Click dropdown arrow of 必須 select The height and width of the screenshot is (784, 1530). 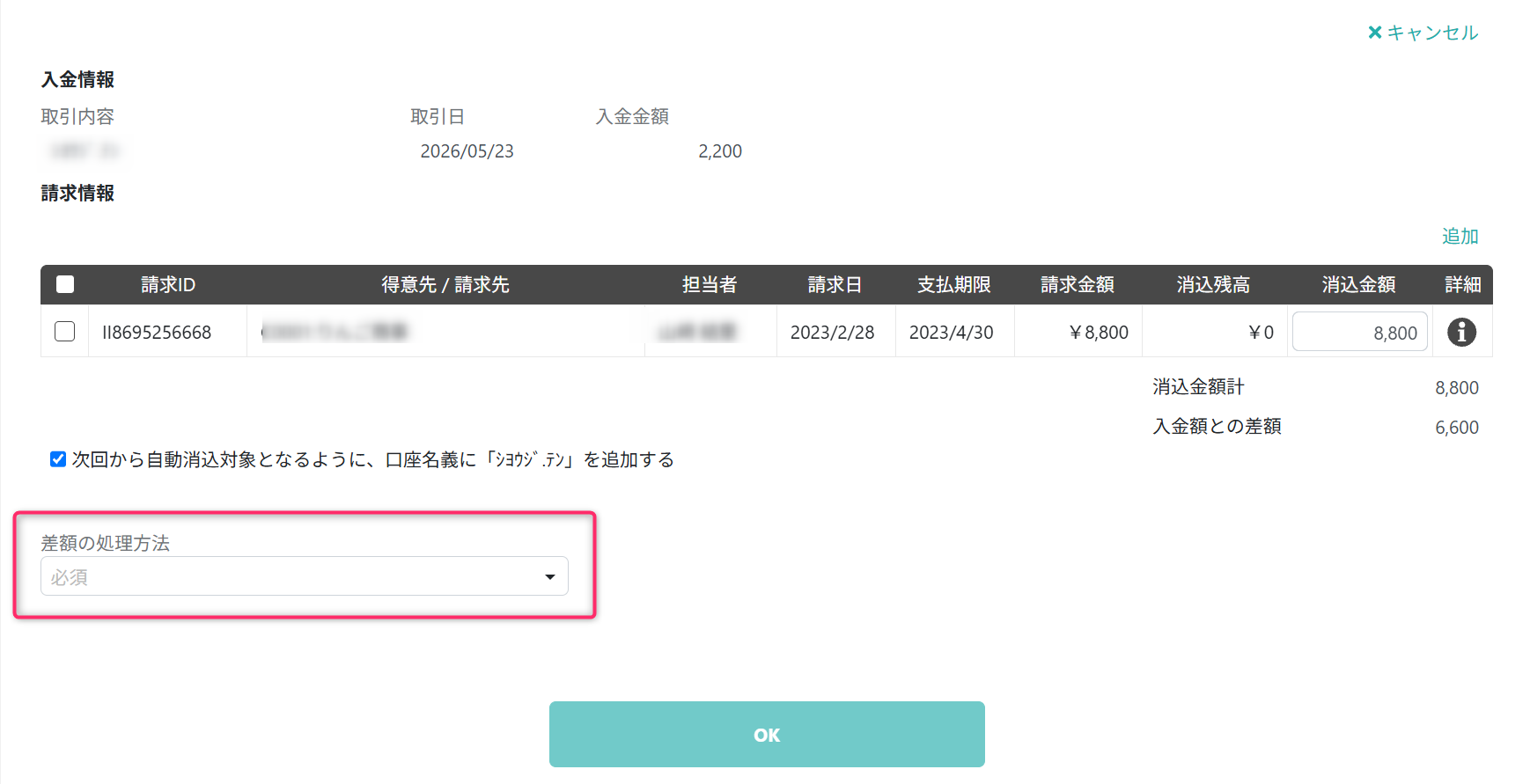(550, 577)
